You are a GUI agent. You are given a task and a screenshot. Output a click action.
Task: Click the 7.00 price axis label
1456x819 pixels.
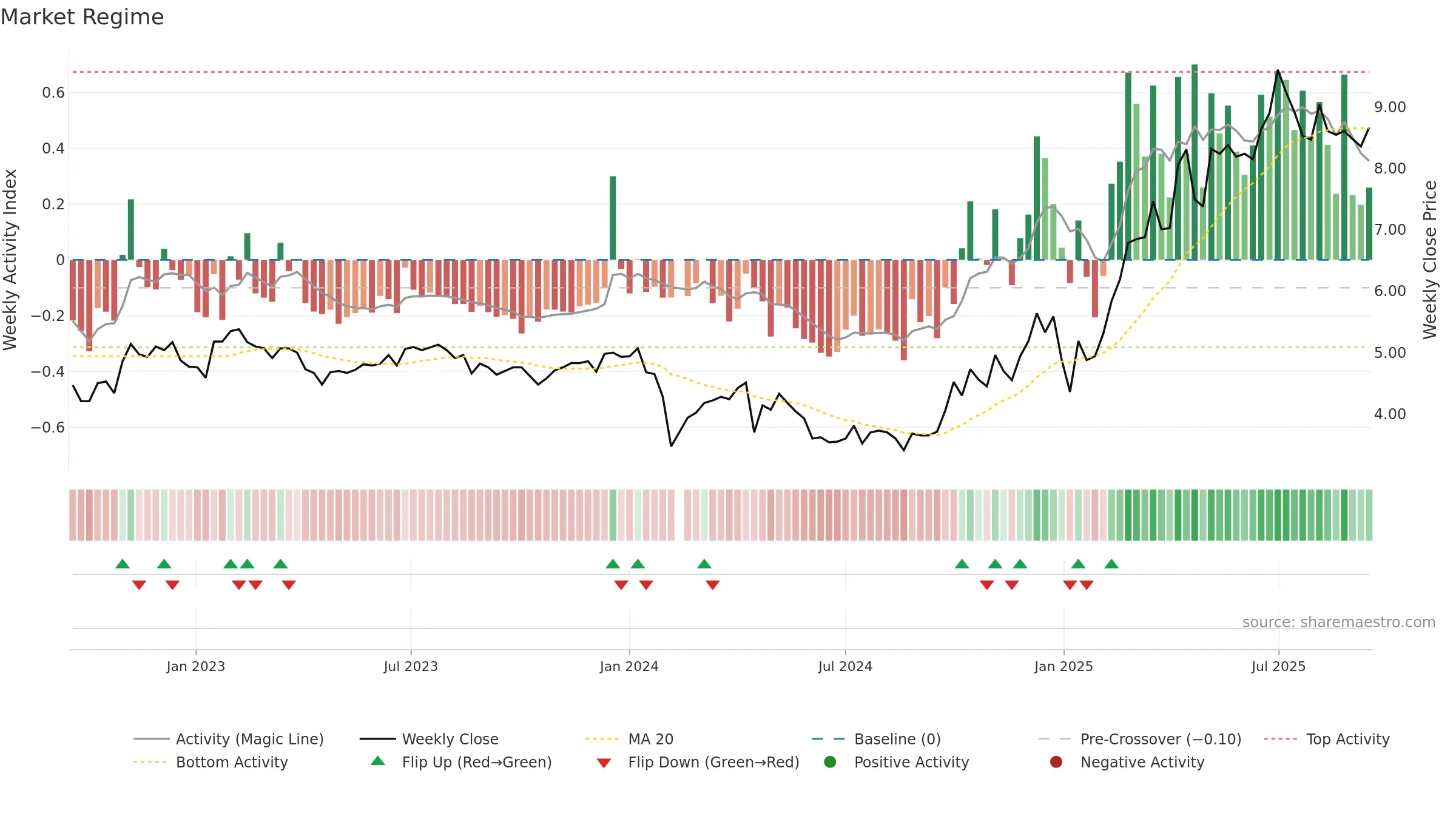(1390, 230)
